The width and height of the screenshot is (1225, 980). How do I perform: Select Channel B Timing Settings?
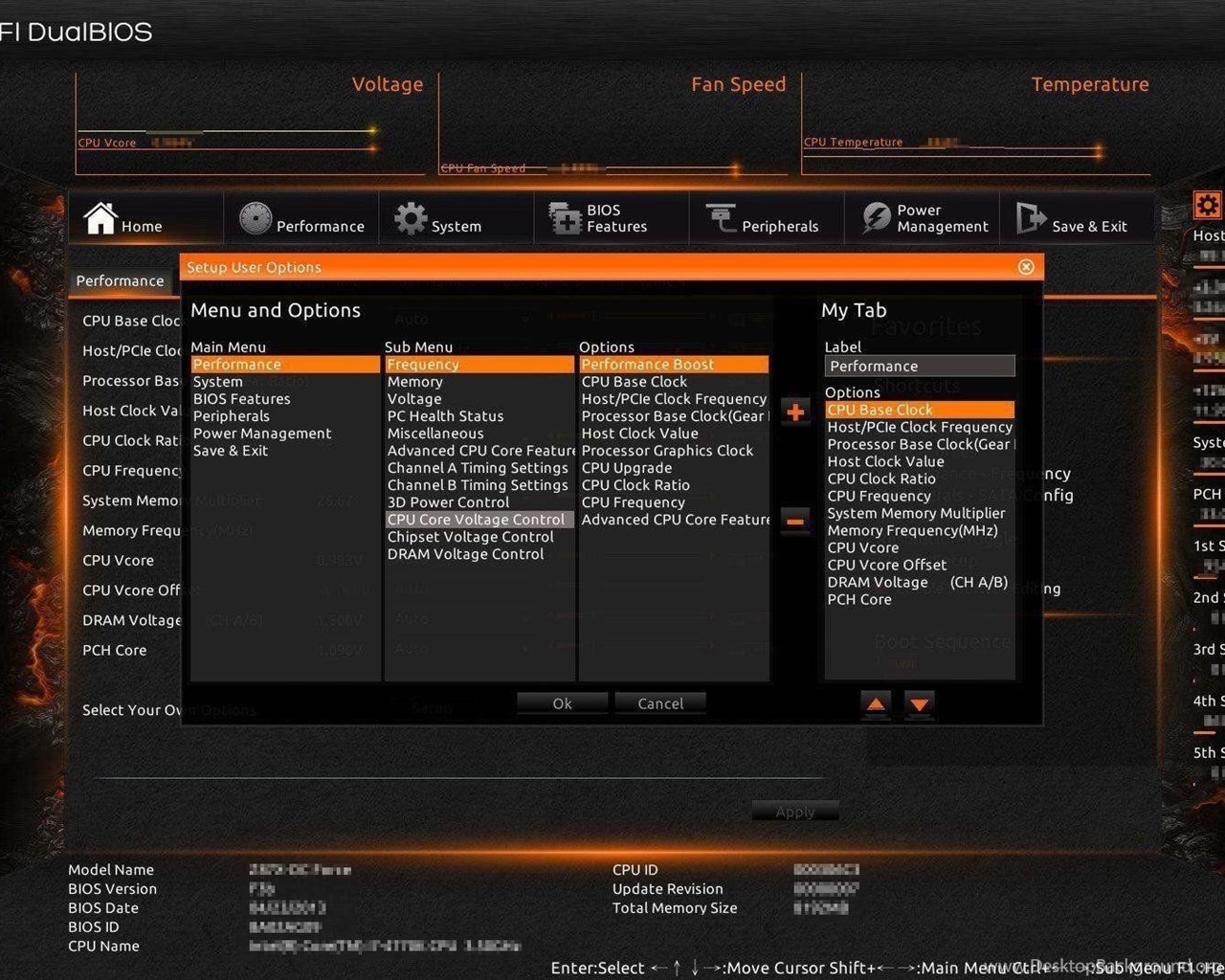(x=478, y=485)
